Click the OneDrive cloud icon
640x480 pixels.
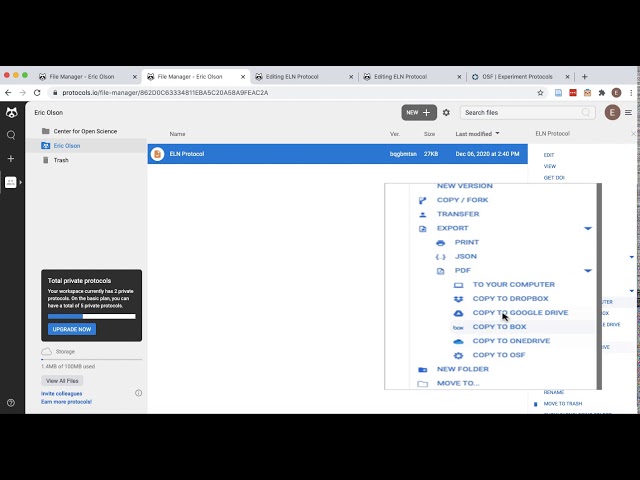pos(458,341)
